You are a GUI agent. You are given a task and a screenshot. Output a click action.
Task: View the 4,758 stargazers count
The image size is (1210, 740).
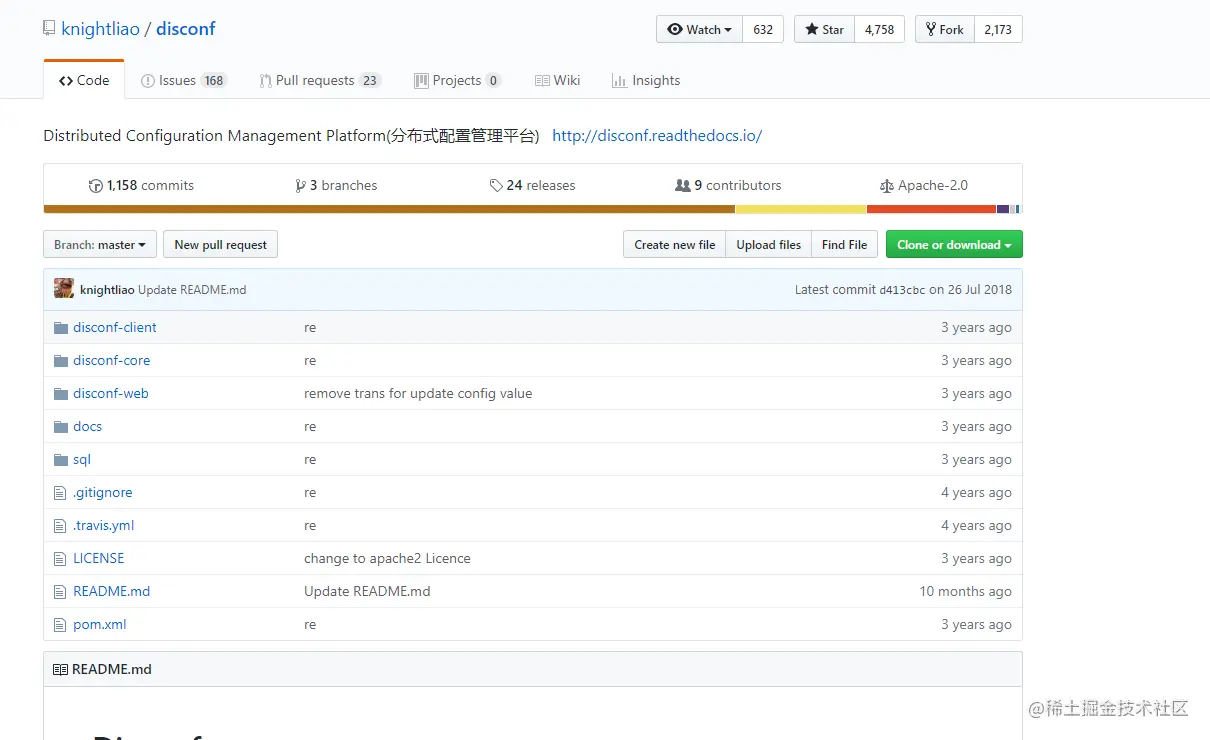coord(879,29)
